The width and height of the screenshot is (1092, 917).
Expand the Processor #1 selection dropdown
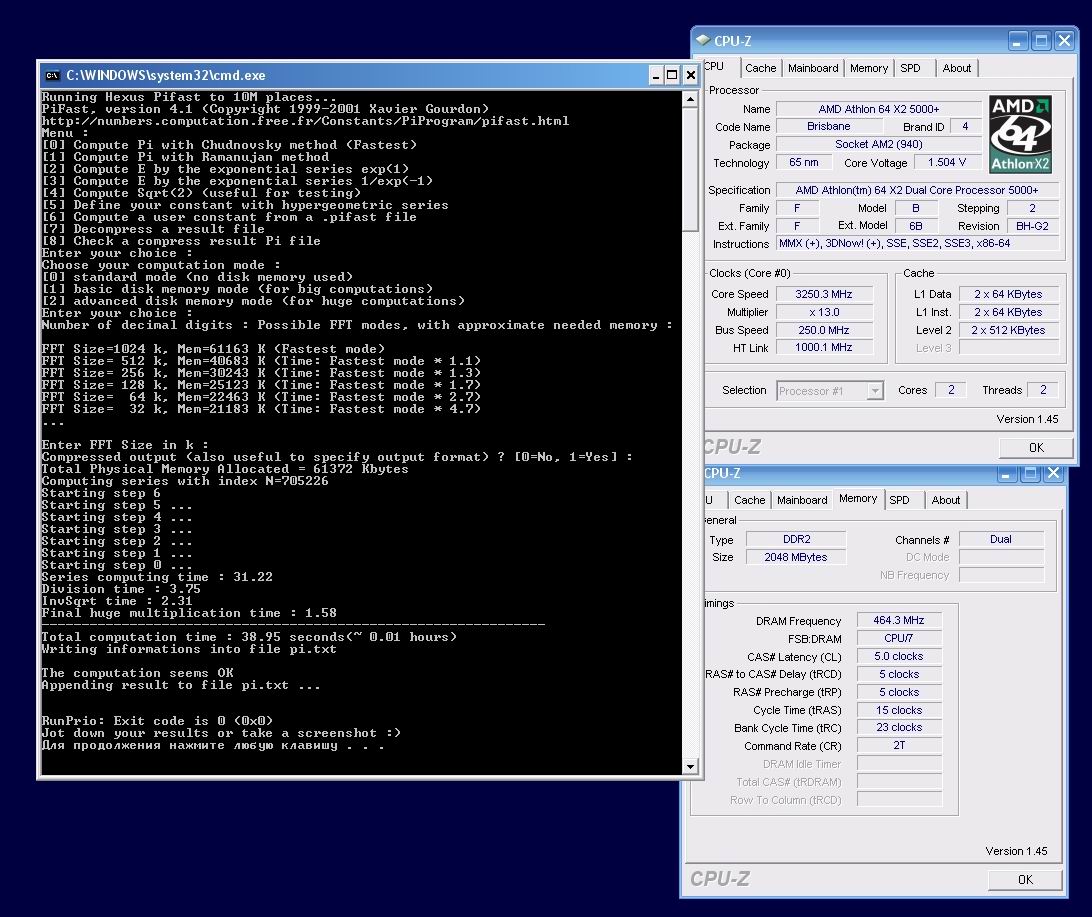click(x=875, y=391)
